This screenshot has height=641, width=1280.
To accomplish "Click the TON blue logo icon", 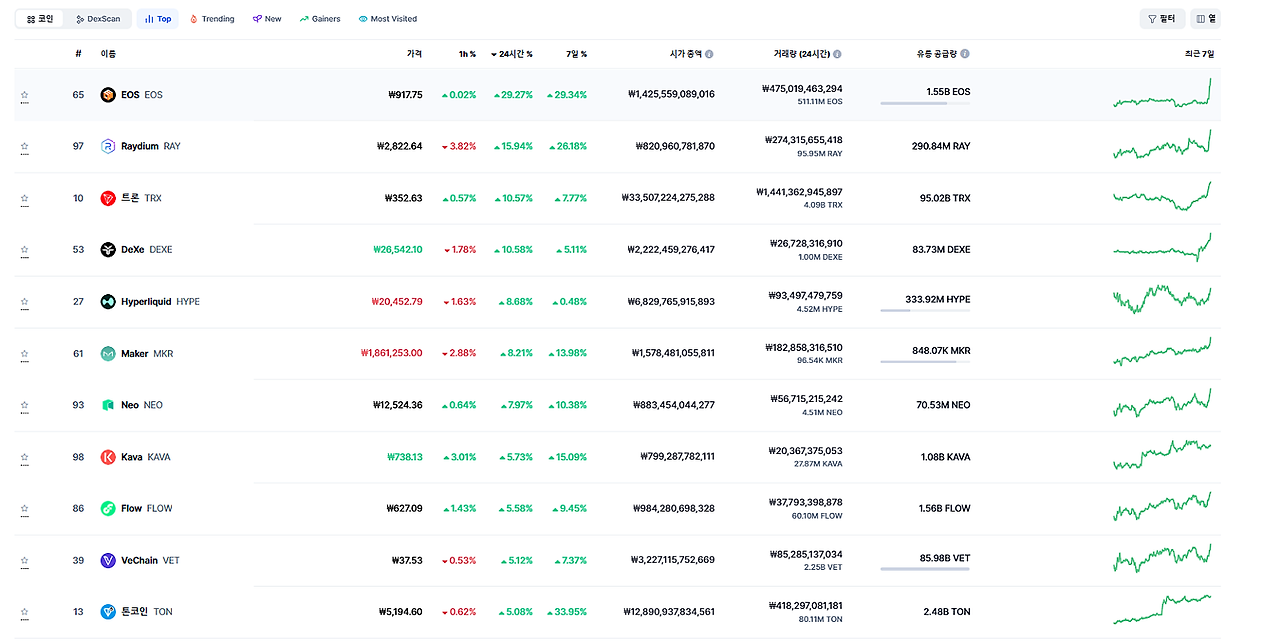I will coord(108,612).
